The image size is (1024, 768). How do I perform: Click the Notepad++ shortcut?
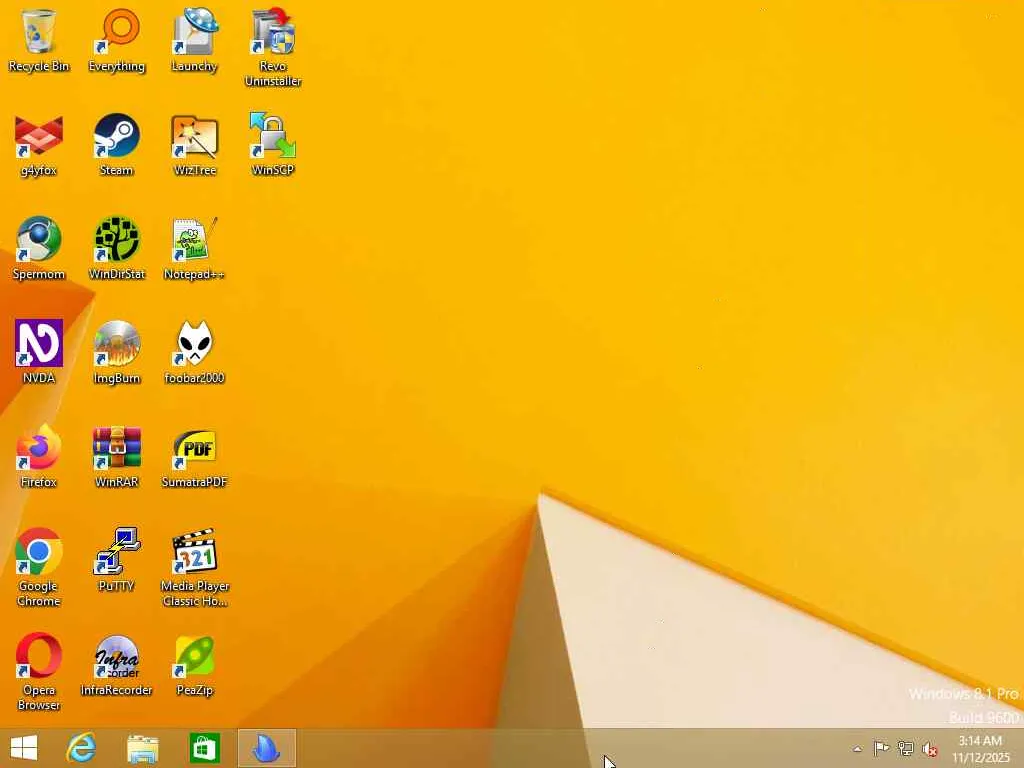[x=195, y=248]
